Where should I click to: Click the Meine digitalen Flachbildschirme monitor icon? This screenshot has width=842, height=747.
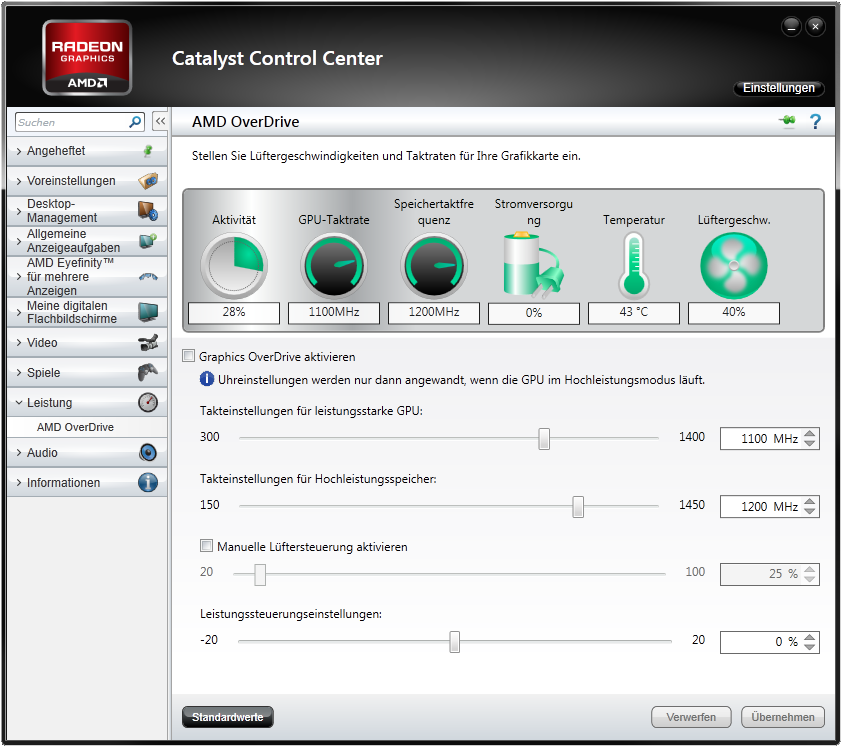click(148, 312)
